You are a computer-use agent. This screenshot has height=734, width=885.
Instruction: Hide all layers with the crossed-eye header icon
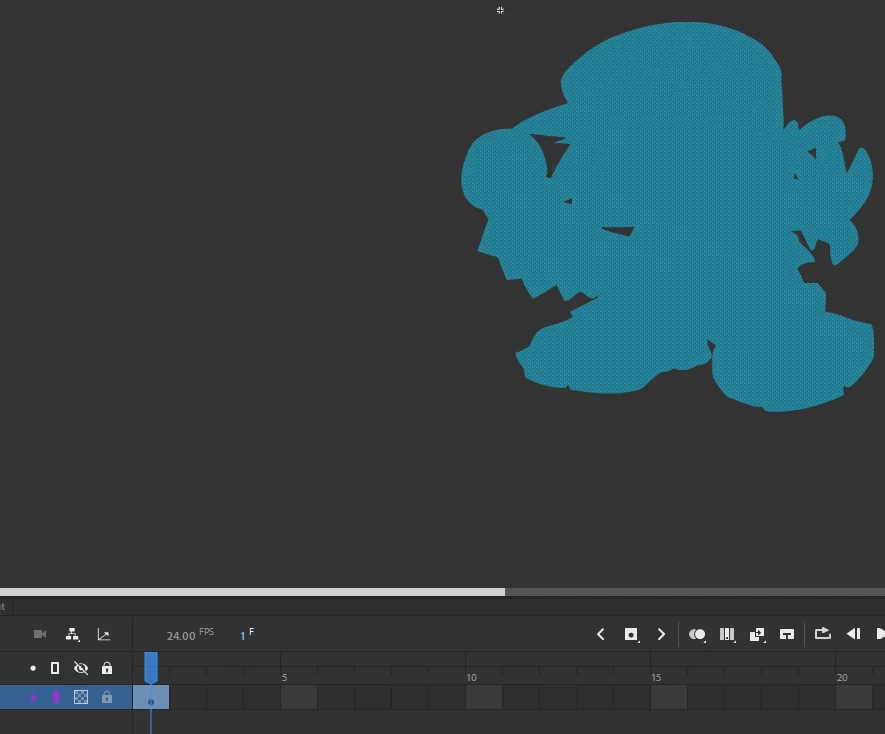tap(81, 668)
